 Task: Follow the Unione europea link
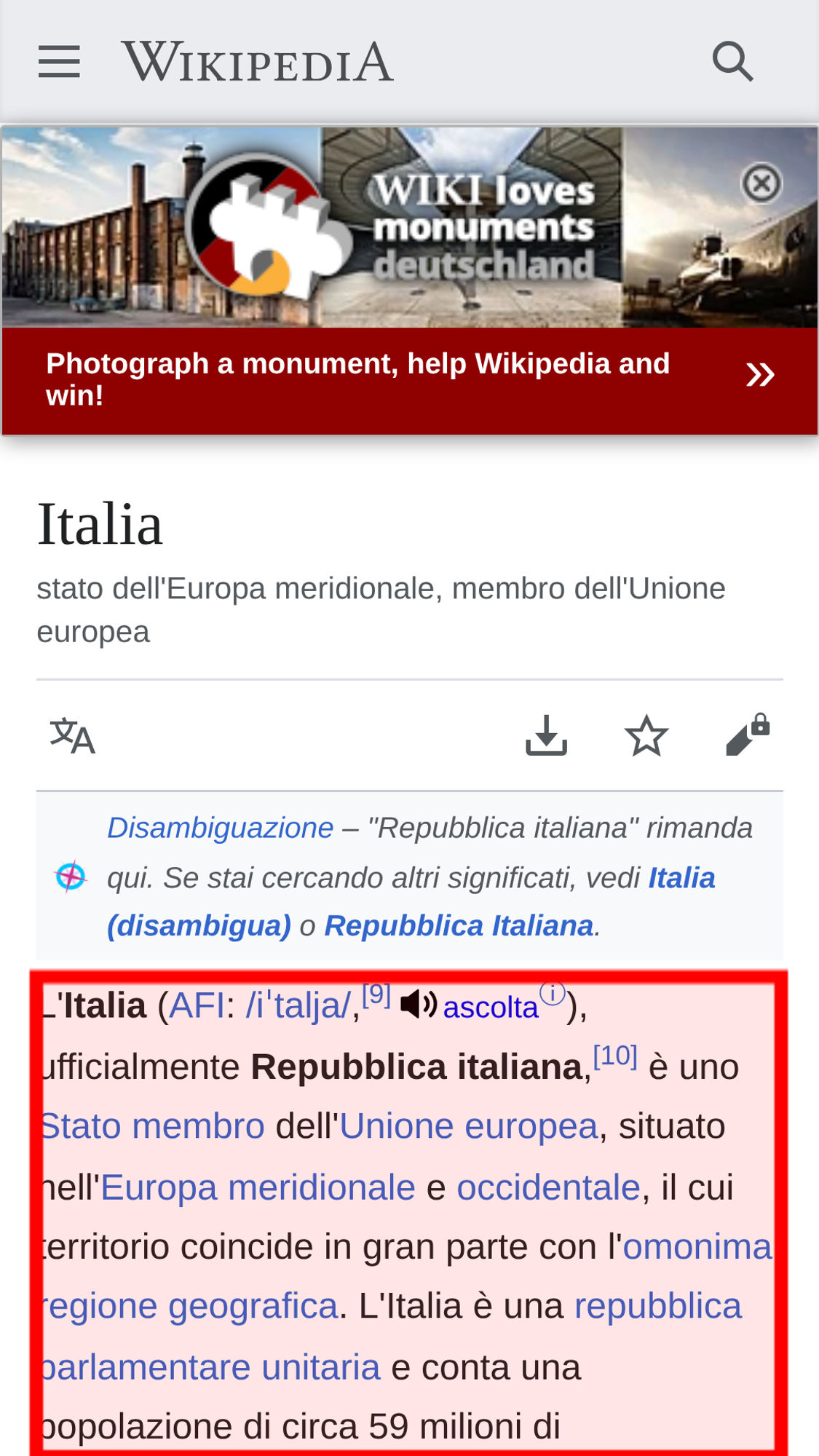click(469, 1126)
